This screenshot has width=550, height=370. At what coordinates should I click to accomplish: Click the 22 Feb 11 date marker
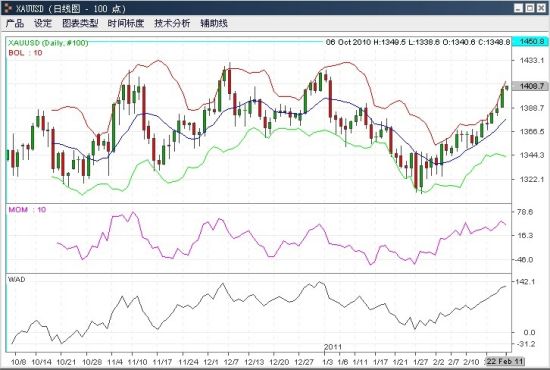[x=505, y=361]
